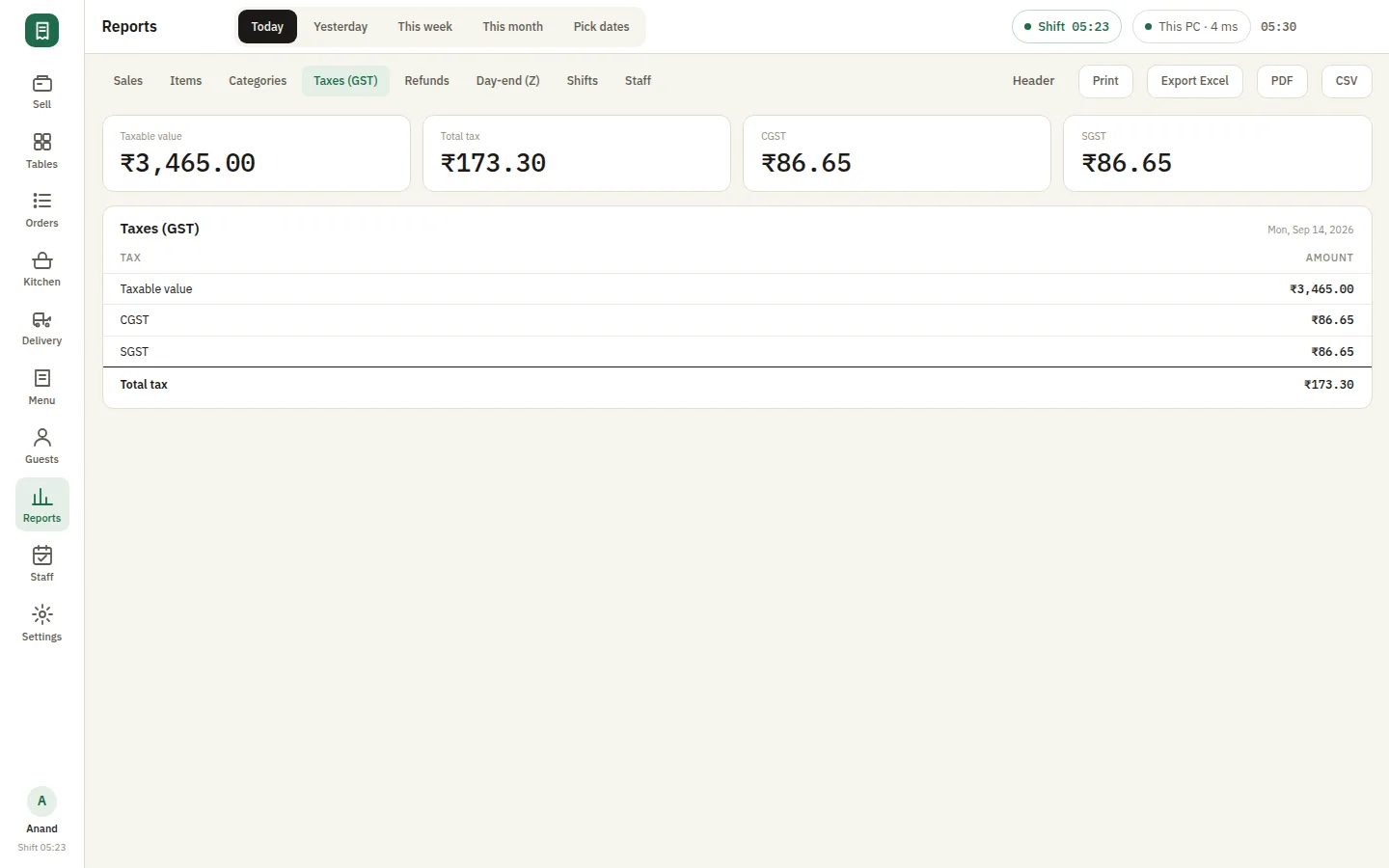
Task: Open the Pick dates selector
Action: (601, 27)
